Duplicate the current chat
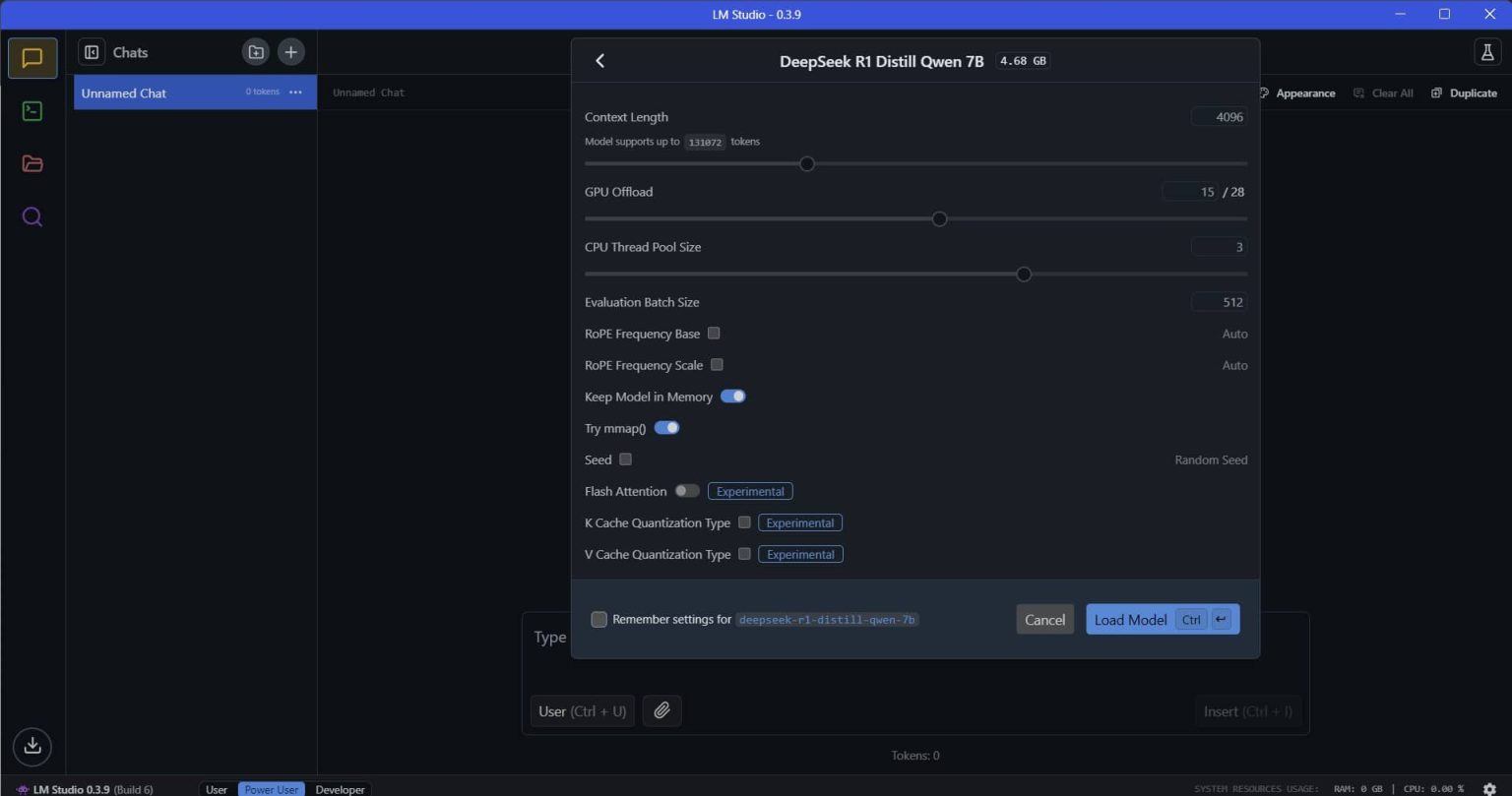1512x796 pixels. (1464, 92)
